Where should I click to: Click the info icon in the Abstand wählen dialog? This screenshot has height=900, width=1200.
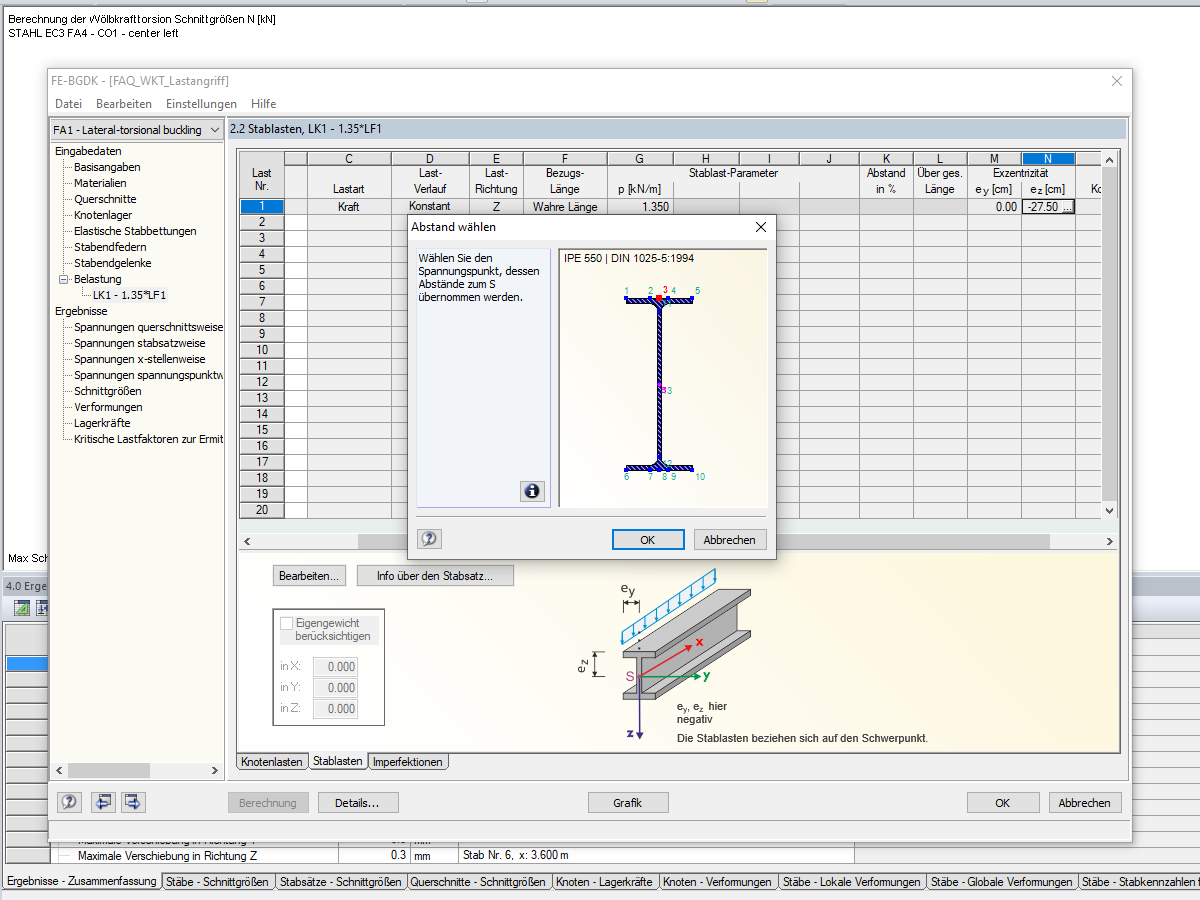point(532,491)
